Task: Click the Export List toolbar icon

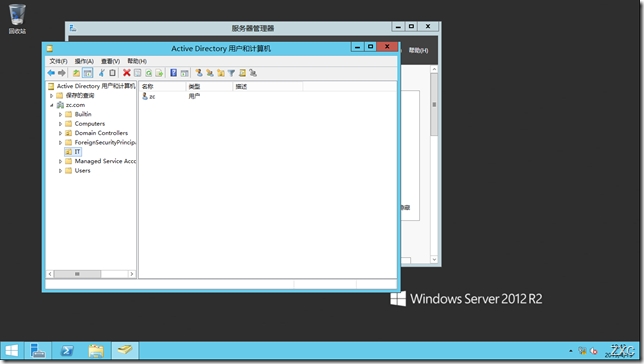Action: [x=159, y=73]
